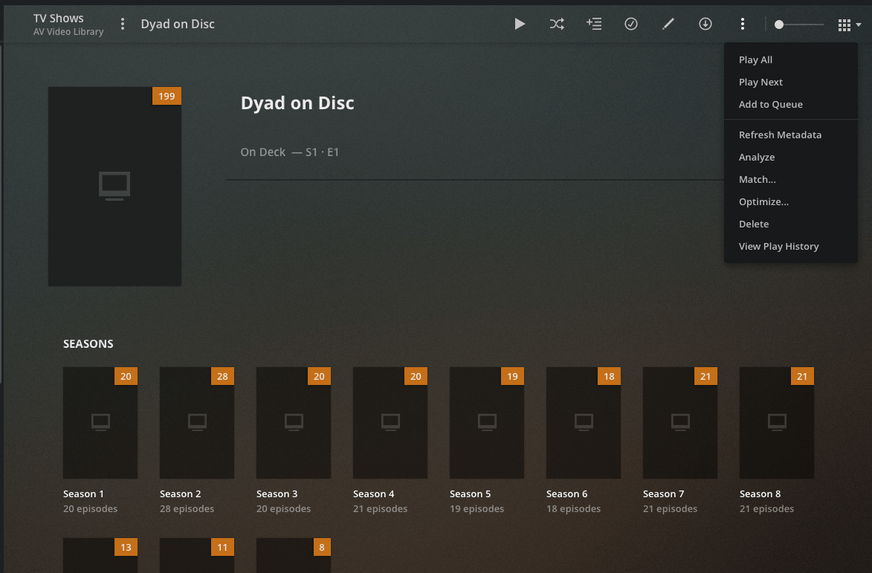Click the SEASONS section heading
872x573 pixels.
88,344
